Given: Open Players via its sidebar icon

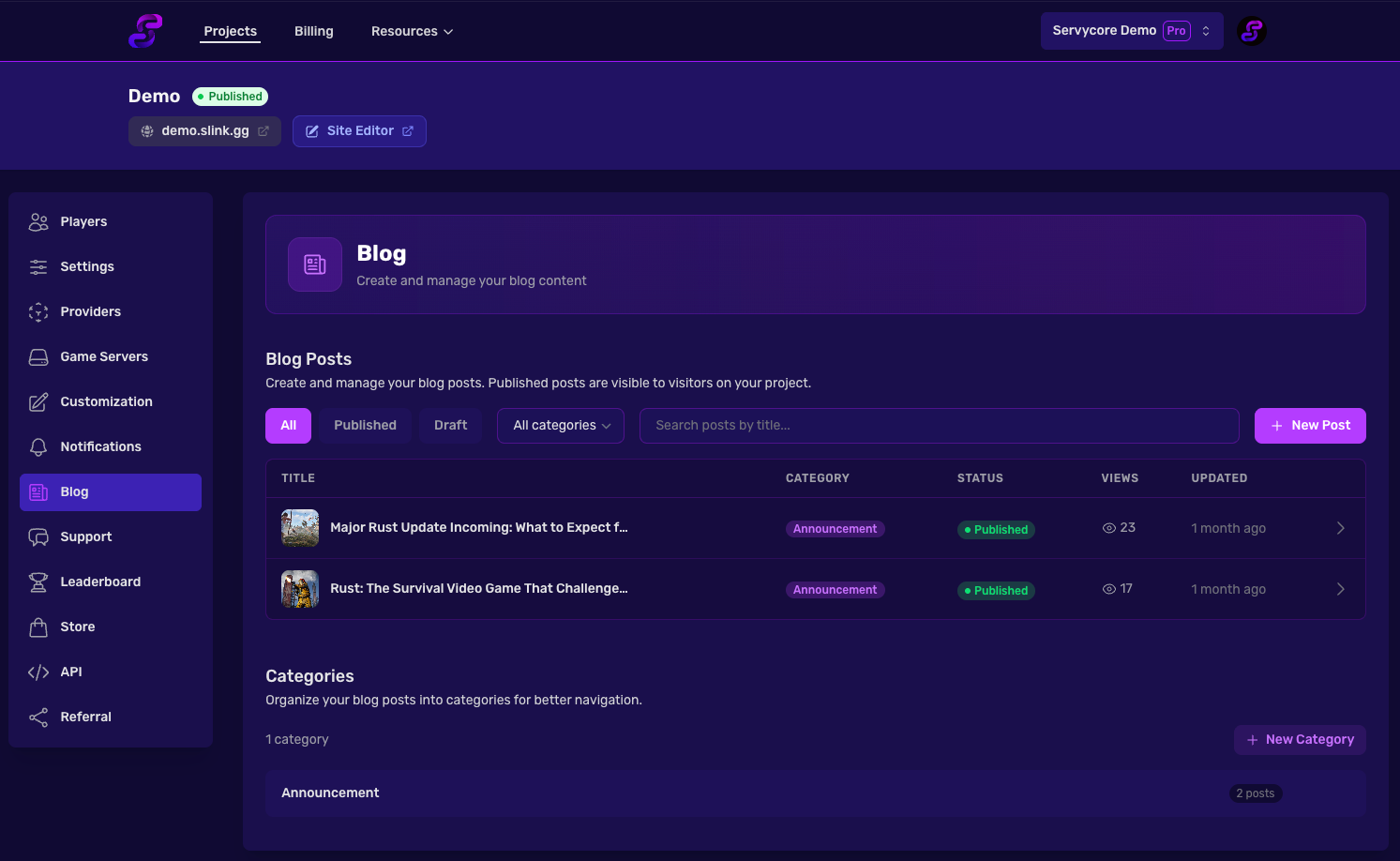Looking at the screenshot, I should tap(38, 222).
